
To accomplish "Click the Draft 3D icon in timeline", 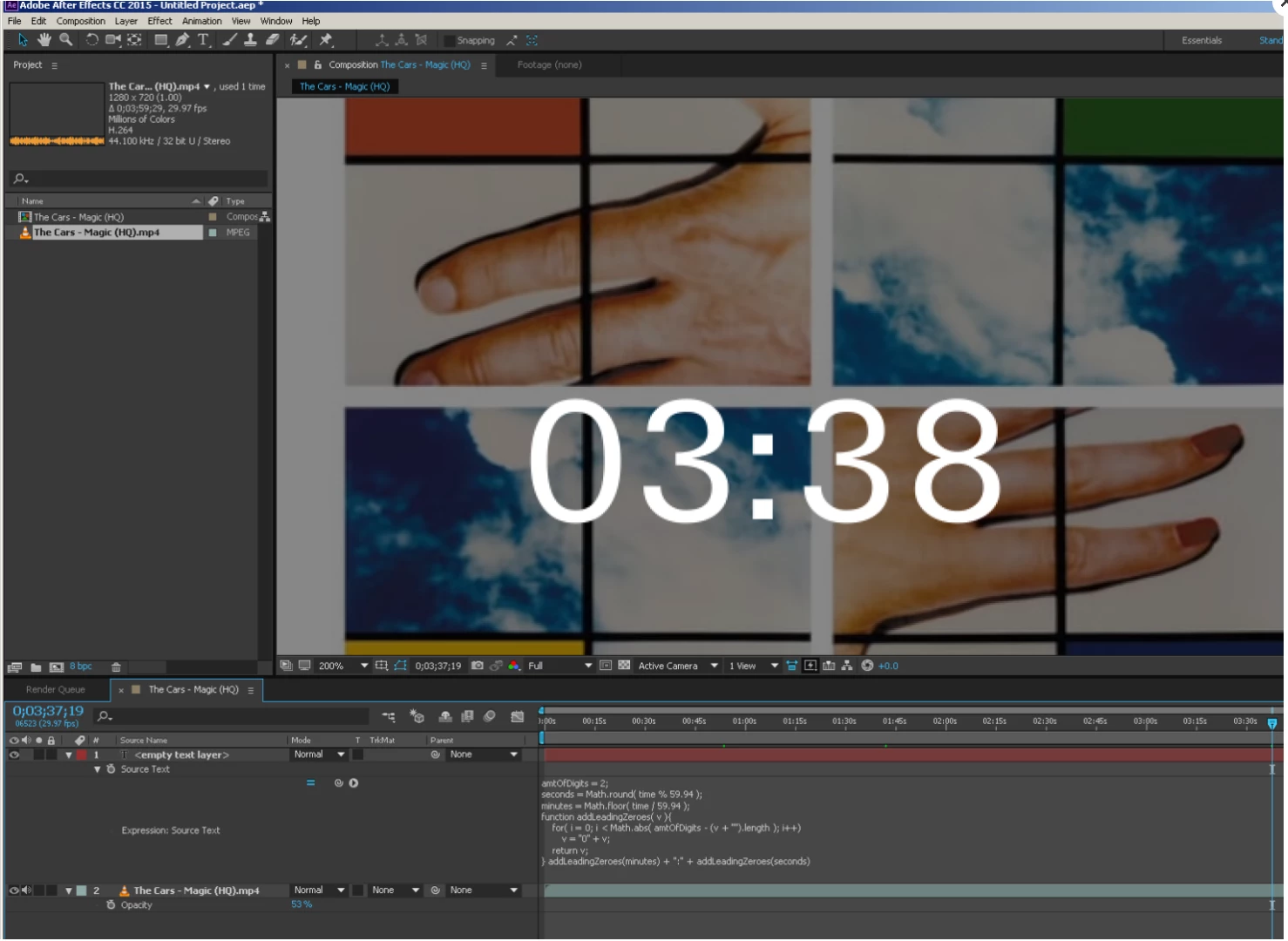I will (417, 716).
